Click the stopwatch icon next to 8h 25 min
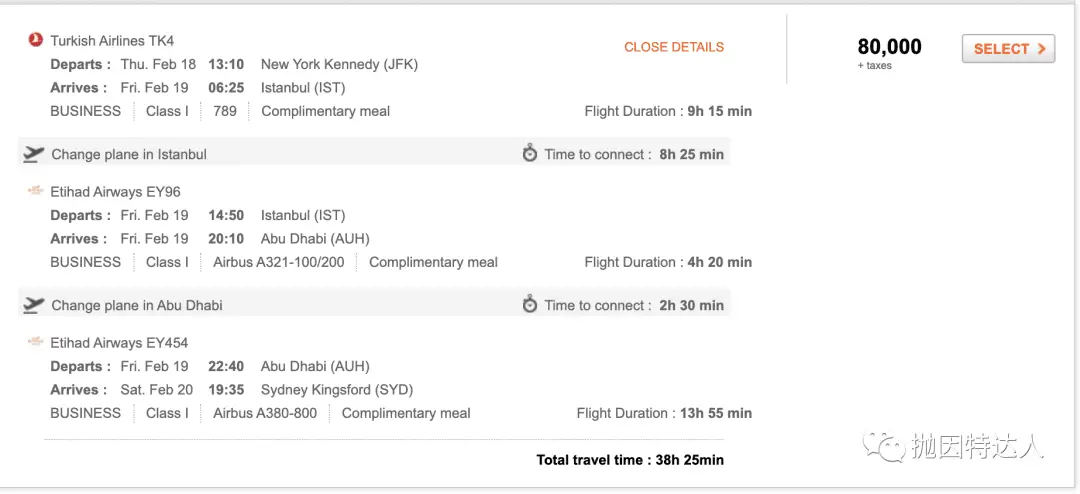 [530, 154]
